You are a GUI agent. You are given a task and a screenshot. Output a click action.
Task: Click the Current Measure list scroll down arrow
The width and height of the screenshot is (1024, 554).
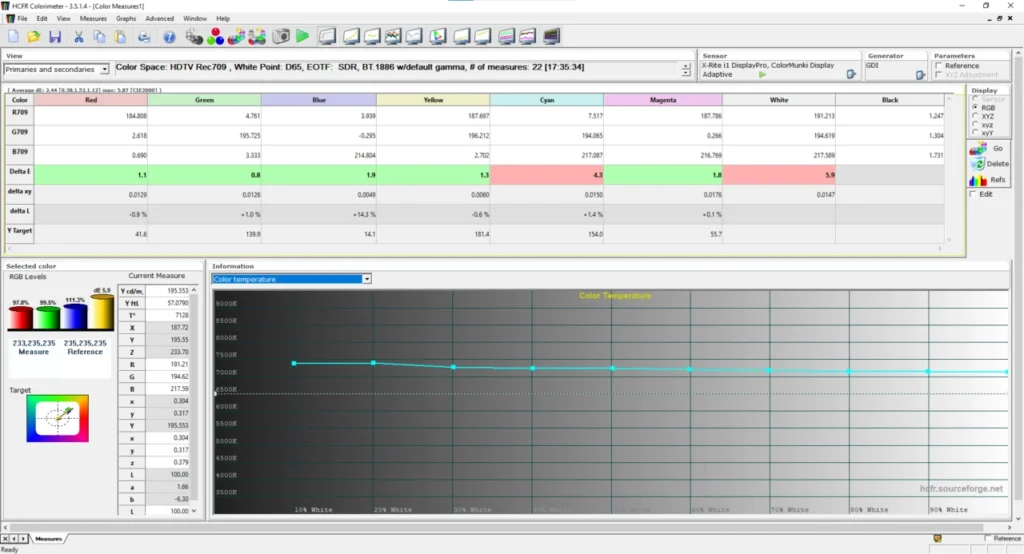pyautogui.click(x=194, y=511)
